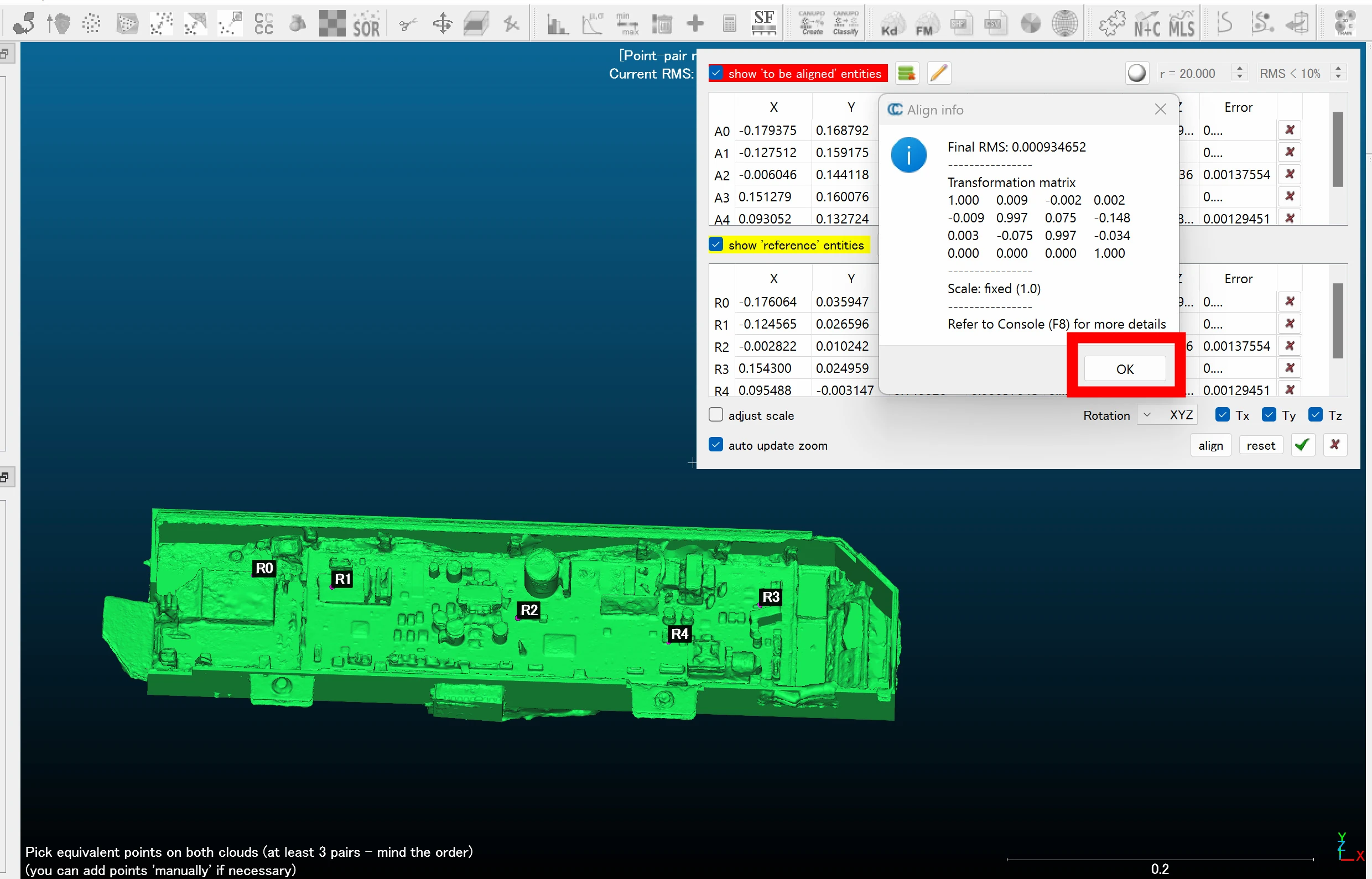Enable the adjust scale checkbox
Screen dimensions: 1372x879
[716, 415]
